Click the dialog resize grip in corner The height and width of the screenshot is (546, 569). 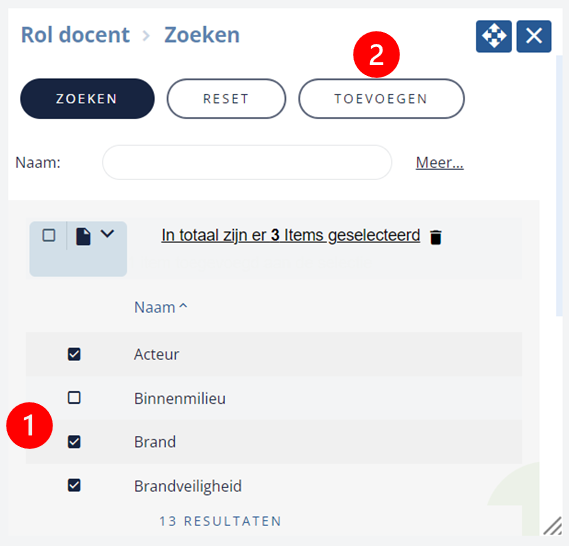click(x=552, y=526)
